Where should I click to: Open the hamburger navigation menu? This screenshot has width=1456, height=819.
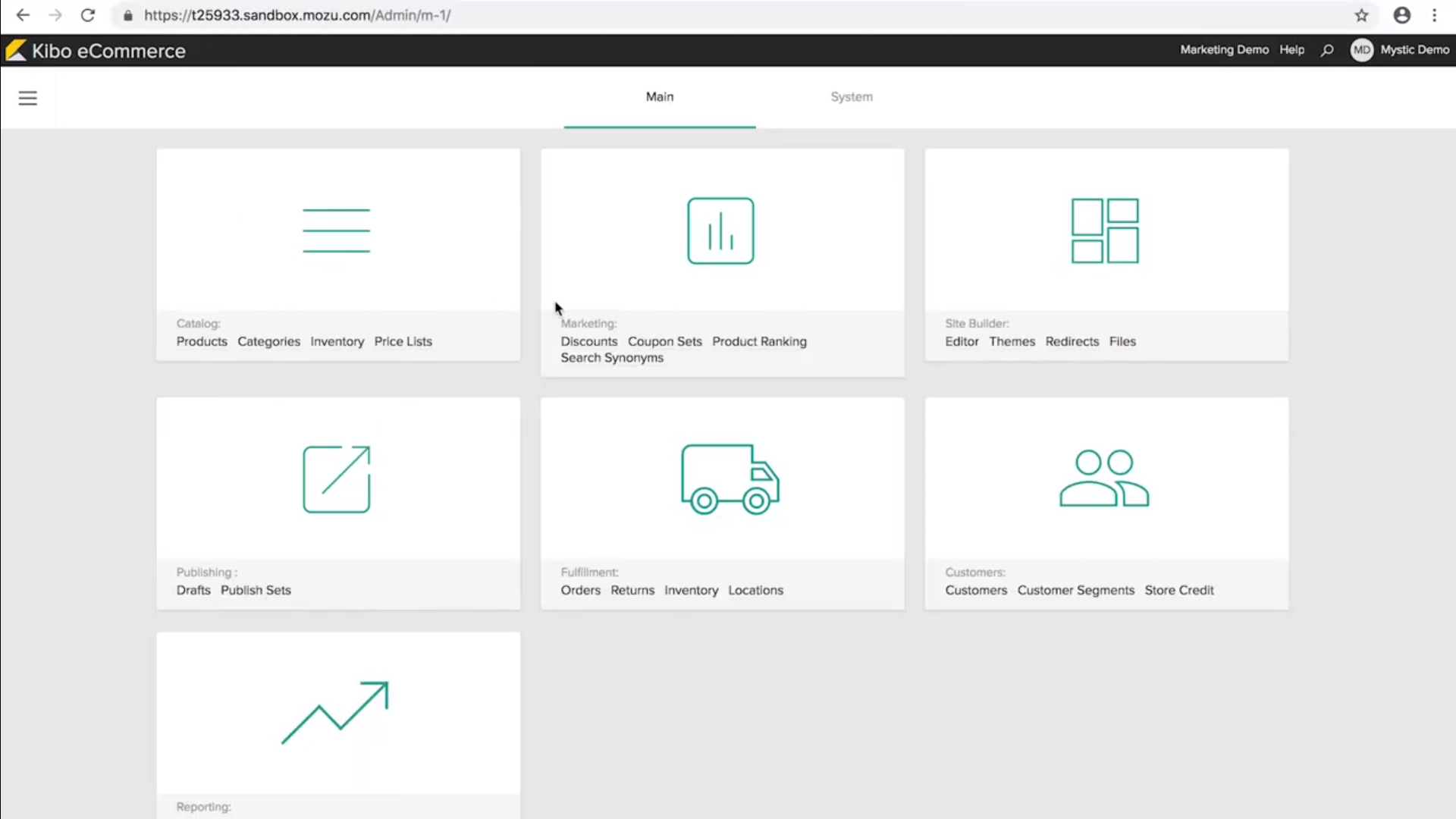(x=27, y=98)
